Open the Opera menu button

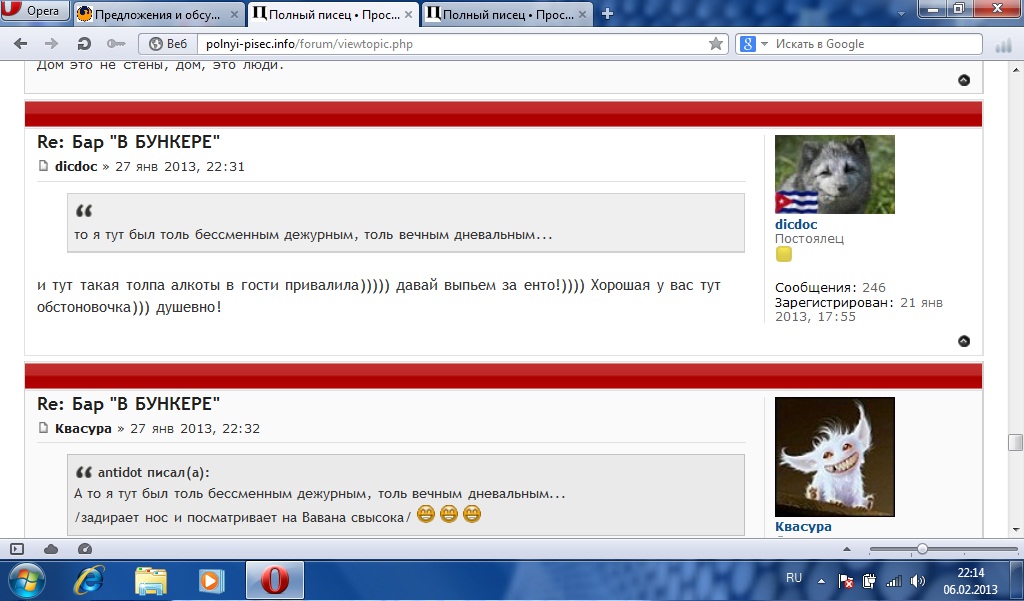coord(34,10)
